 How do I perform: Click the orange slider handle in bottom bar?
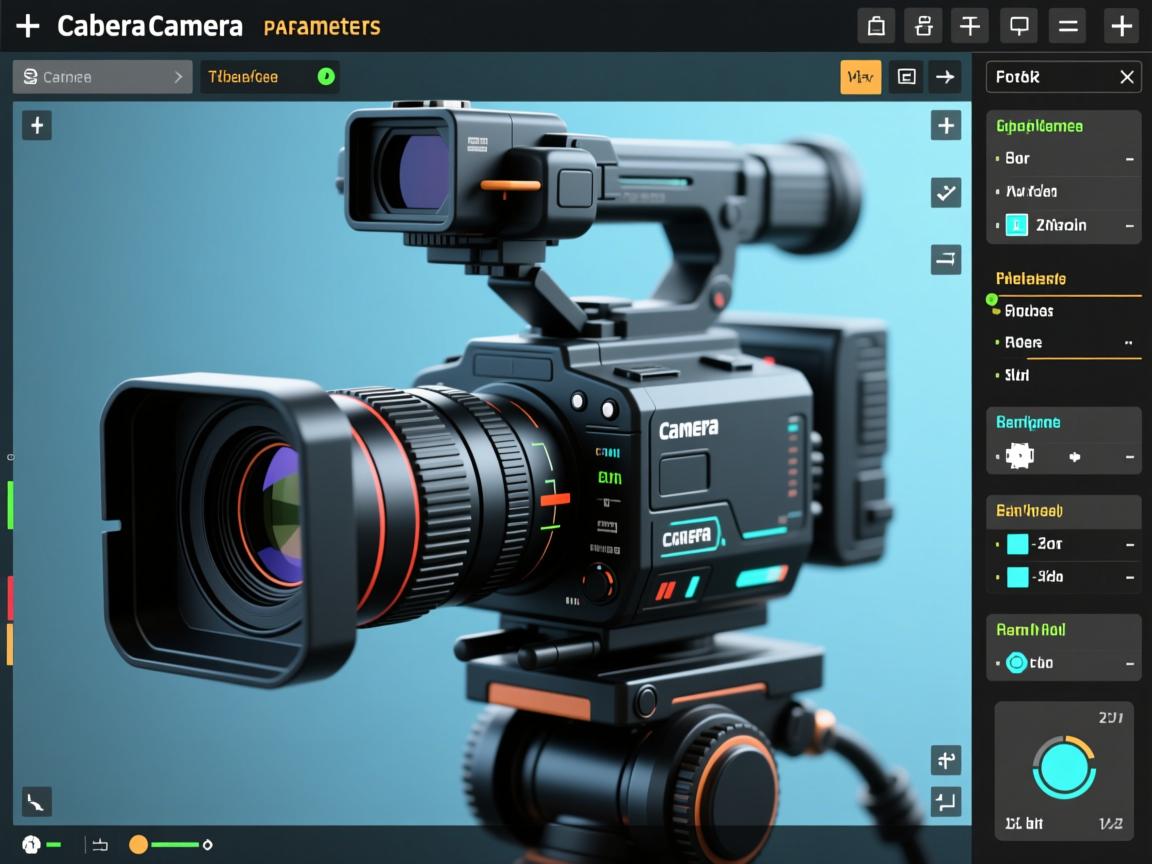[x=139, y=845]
